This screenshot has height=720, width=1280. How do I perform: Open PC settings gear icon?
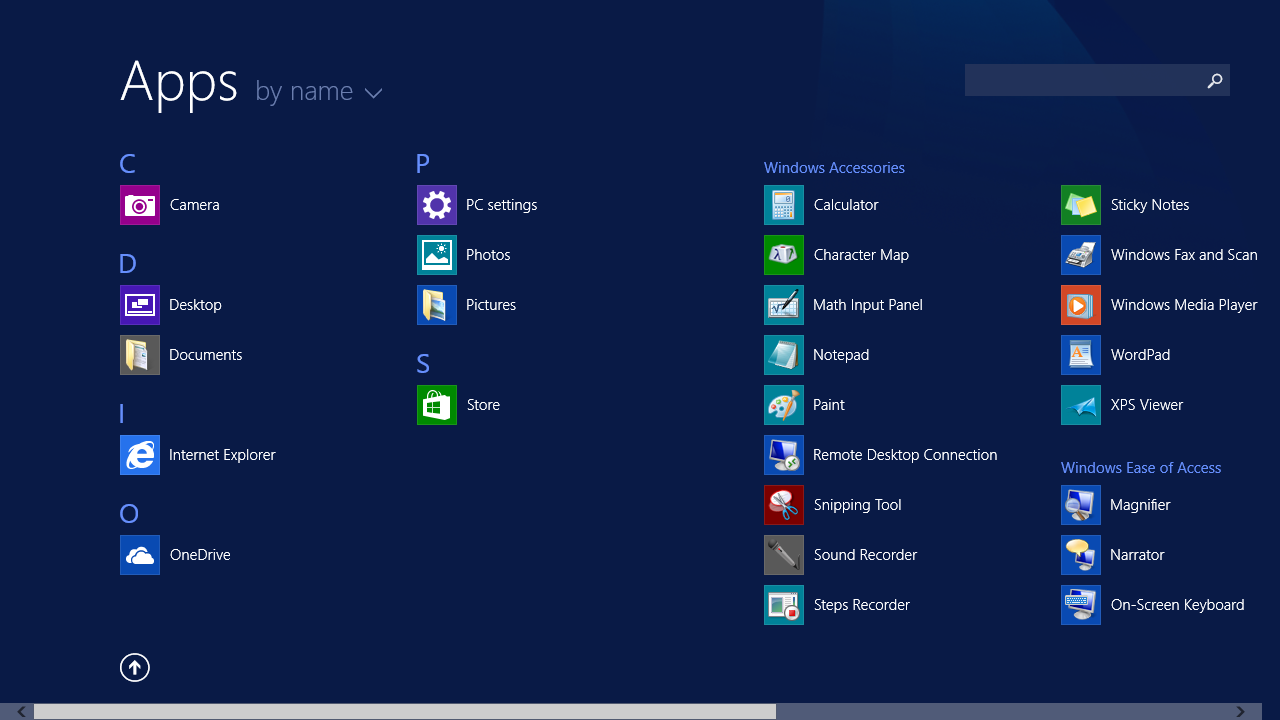(x=437, y=205)
